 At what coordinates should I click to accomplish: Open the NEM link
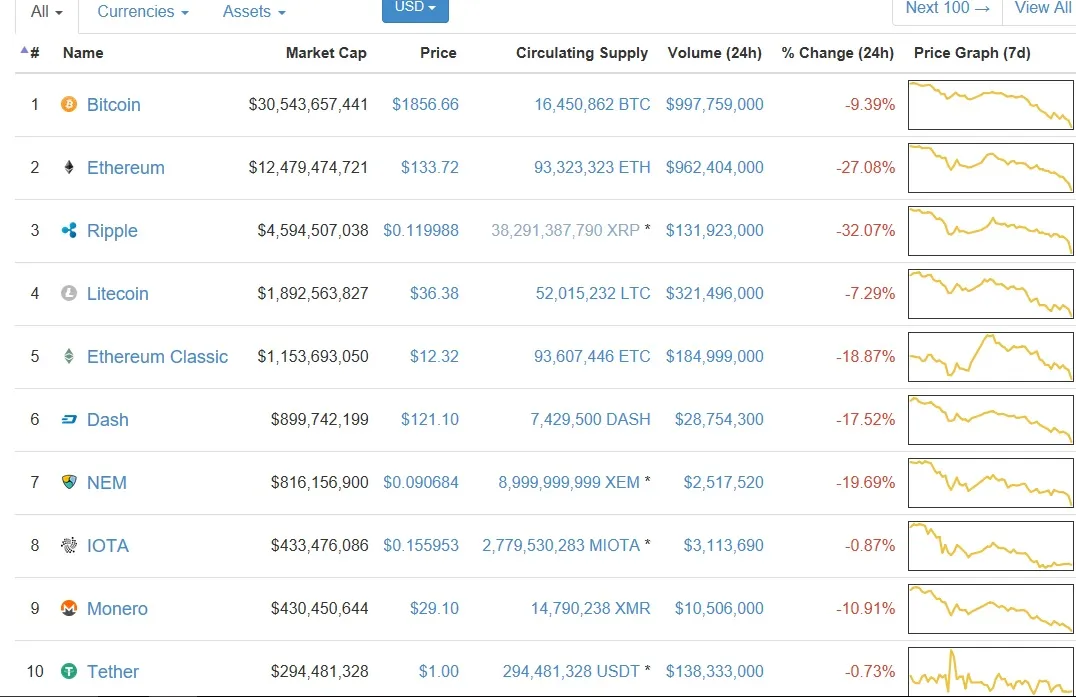106,482
